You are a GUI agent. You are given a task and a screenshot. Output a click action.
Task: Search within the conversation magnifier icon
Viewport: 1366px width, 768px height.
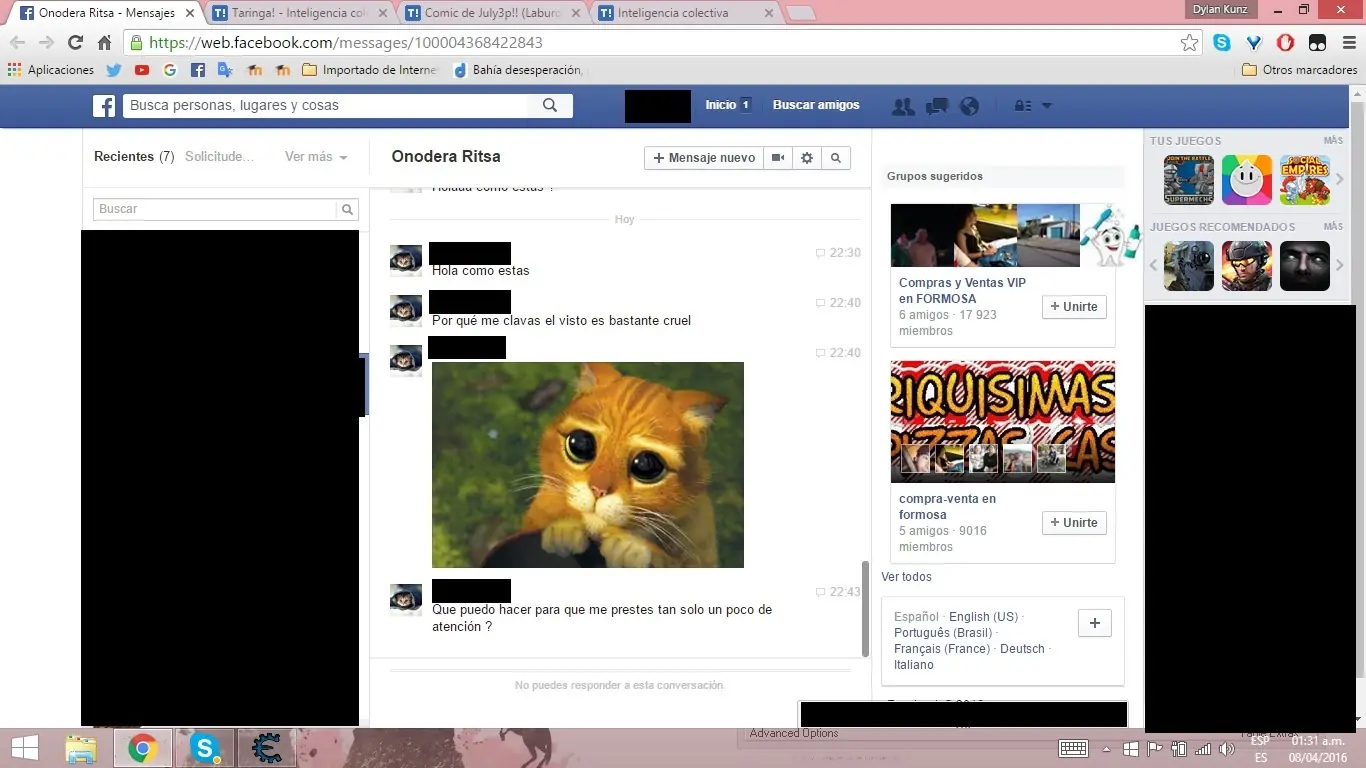click(836, 158)
